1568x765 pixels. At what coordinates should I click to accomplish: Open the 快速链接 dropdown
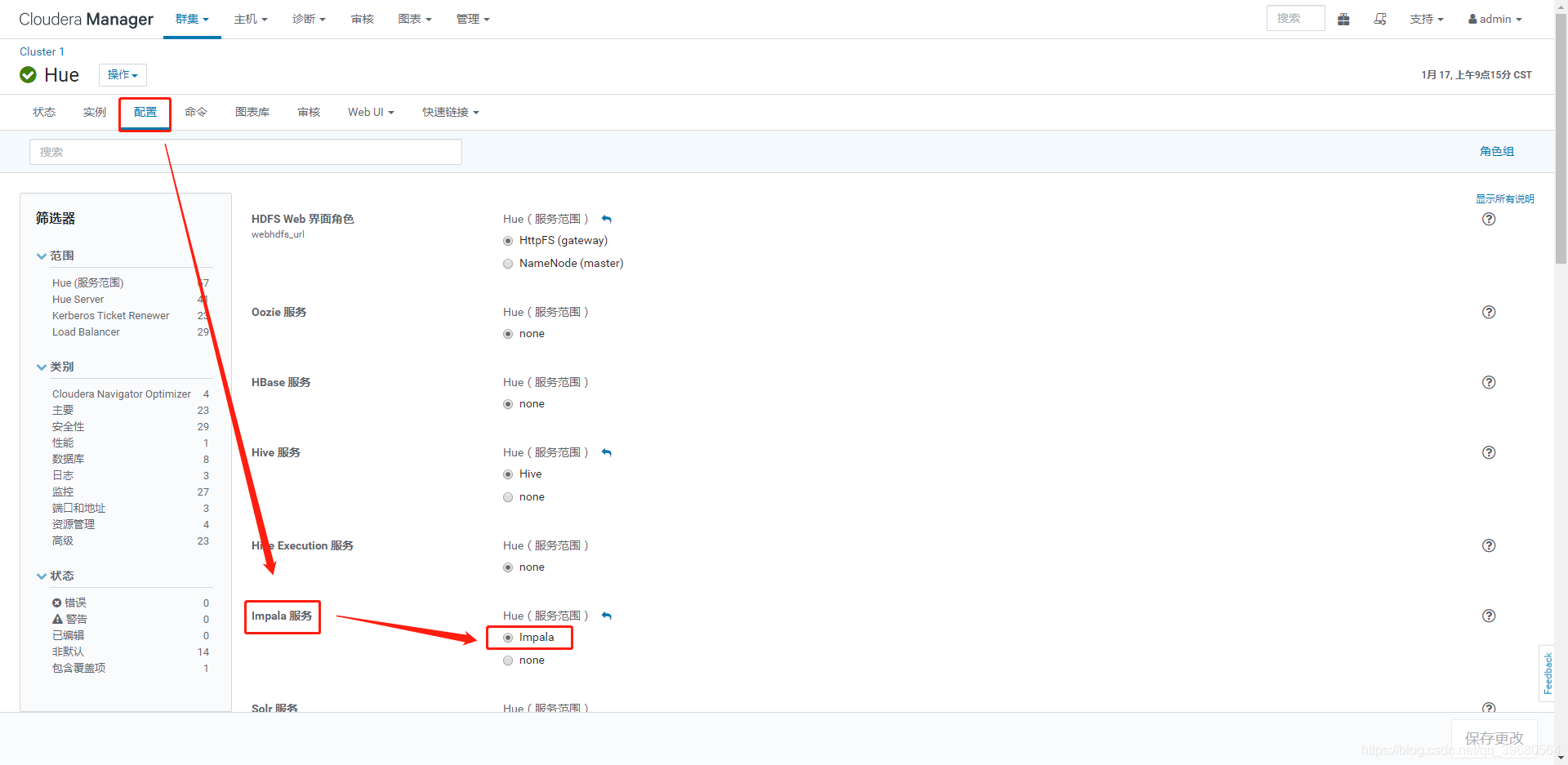coord(451,112)
